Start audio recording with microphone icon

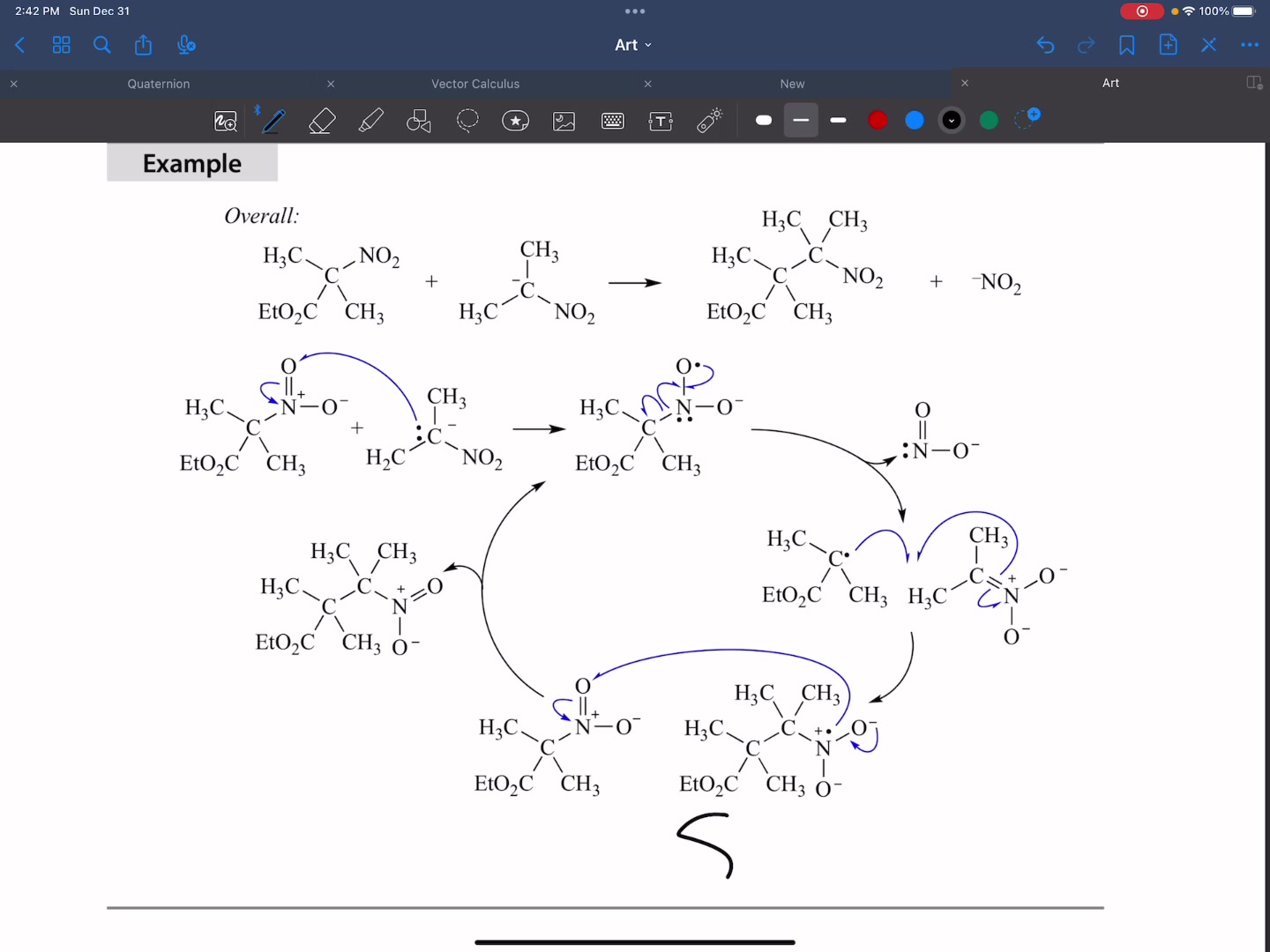185,45
